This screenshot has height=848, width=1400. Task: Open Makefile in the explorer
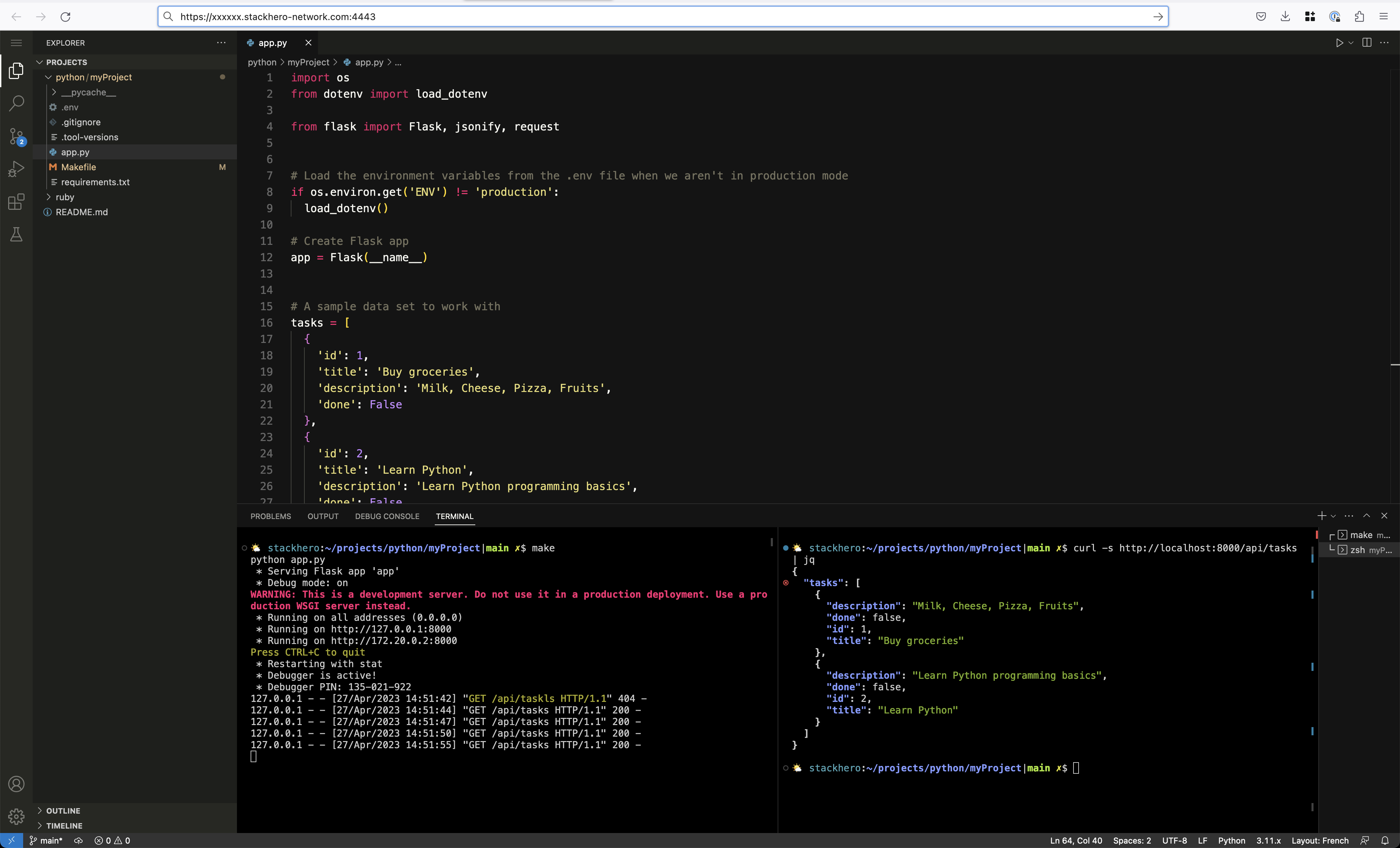pyautogui.click(x=78, y=167)
